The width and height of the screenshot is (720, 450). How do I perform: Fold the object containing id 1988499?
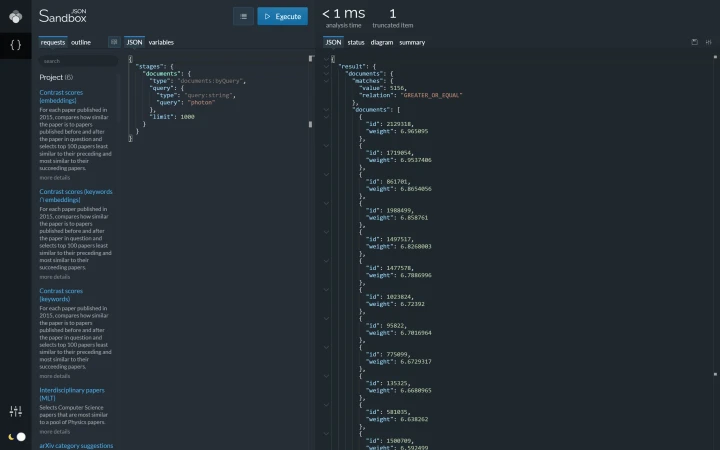click(326, 203)
